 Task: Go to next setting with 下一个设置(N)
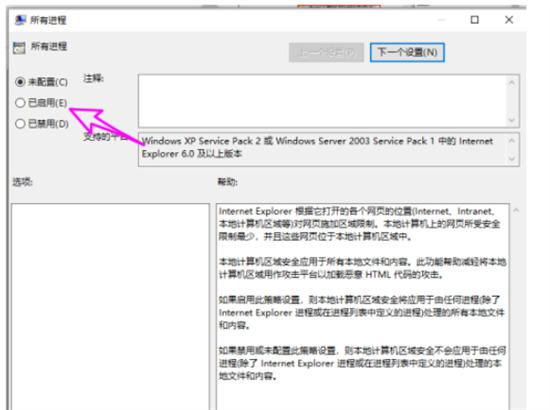tap(407, 53)
